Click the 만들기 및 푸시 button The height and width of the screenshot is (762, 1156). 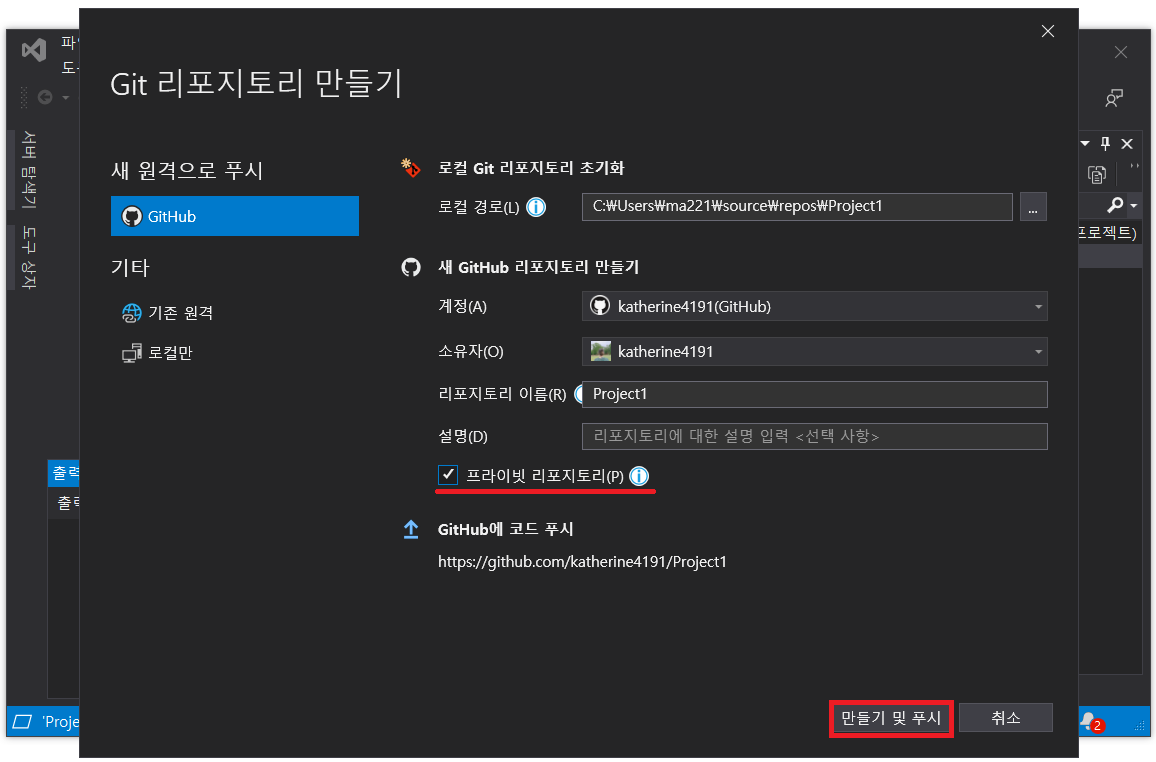(891, 718)
